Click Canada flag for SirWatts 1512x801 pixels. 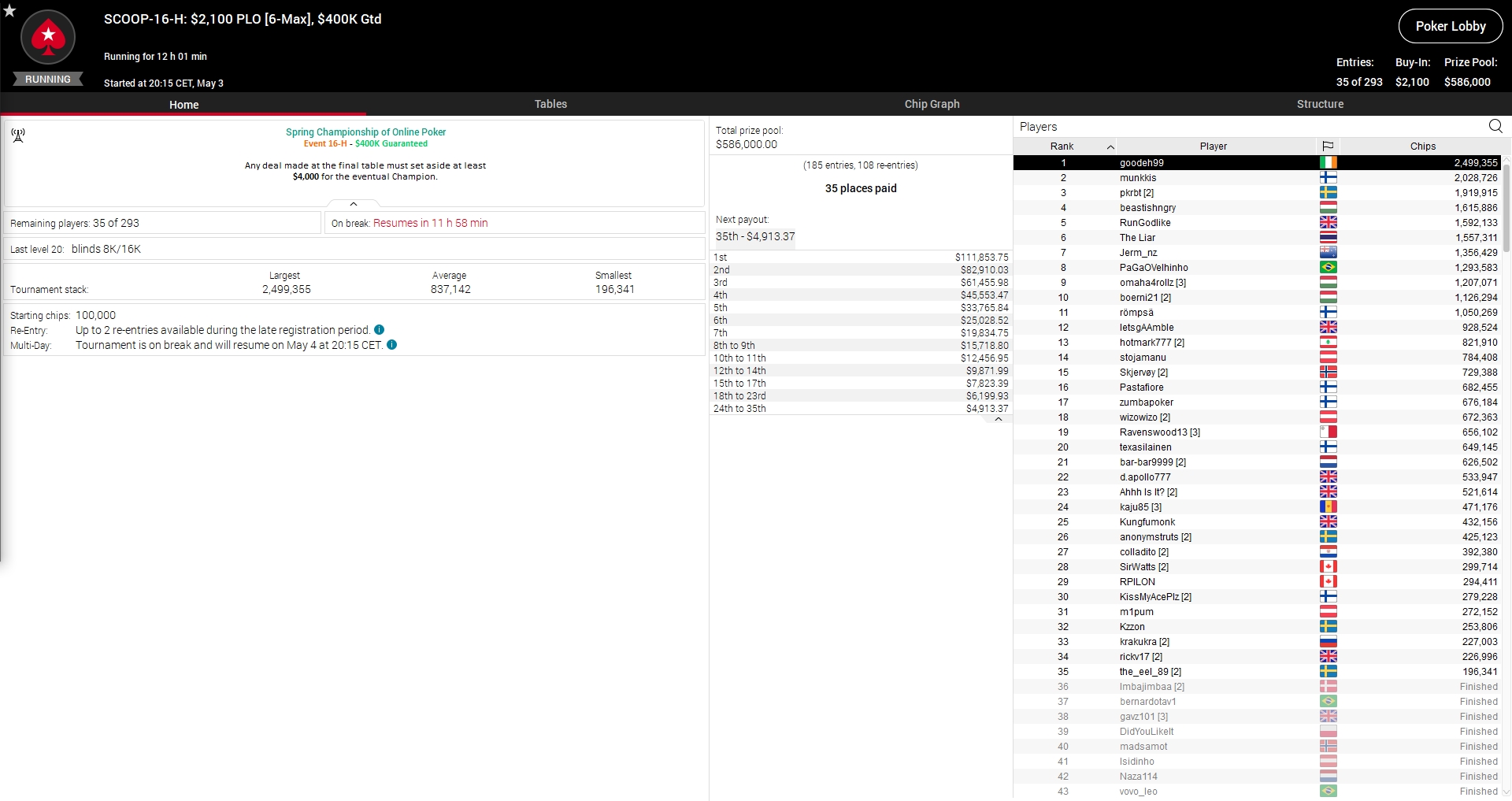point(1329,567)
